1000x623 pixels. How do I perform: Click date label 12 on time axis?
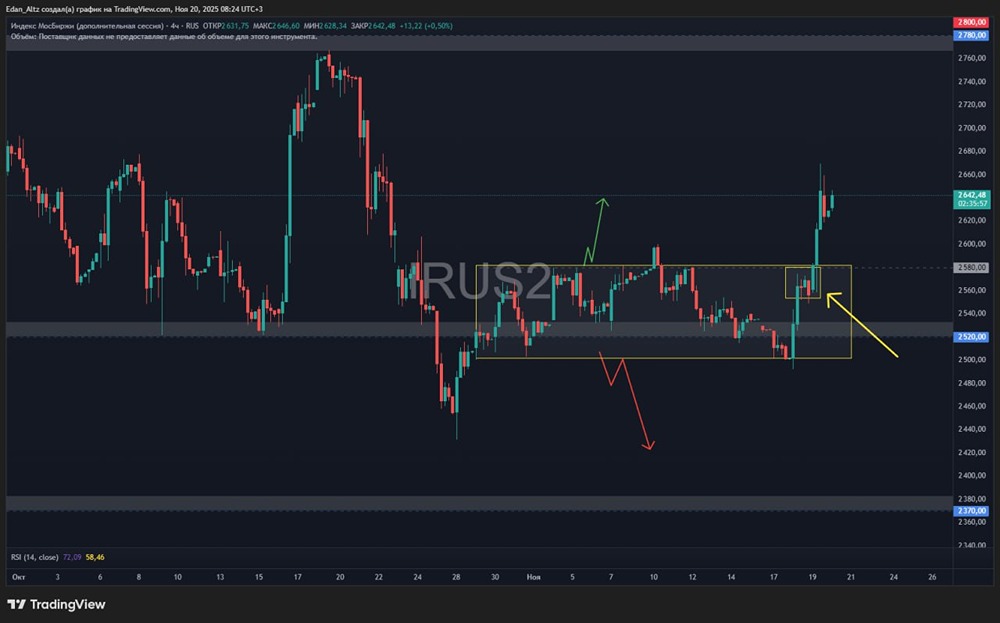693,577
